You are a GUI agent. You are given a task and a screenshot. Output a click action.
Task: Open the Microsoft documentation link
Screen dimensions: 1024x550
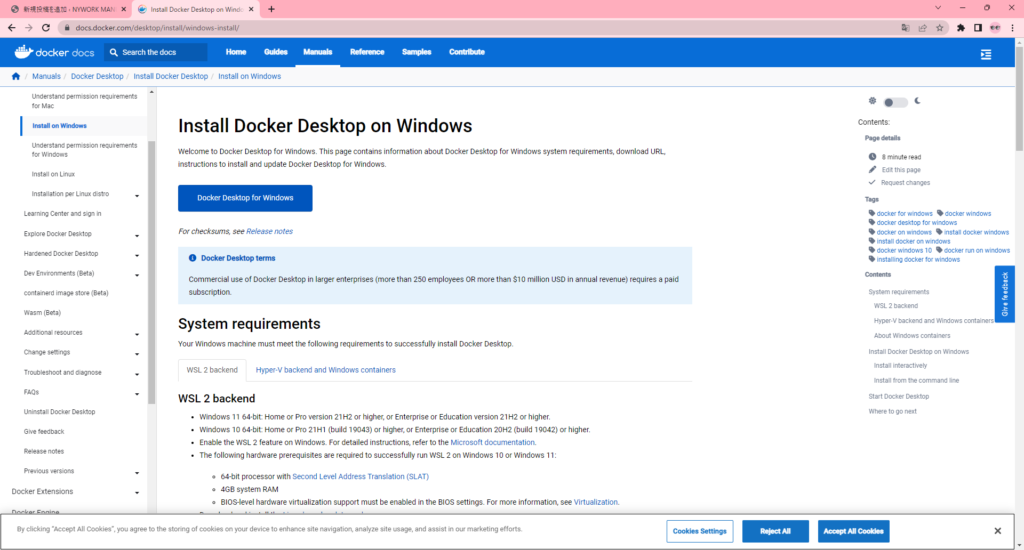492,442
